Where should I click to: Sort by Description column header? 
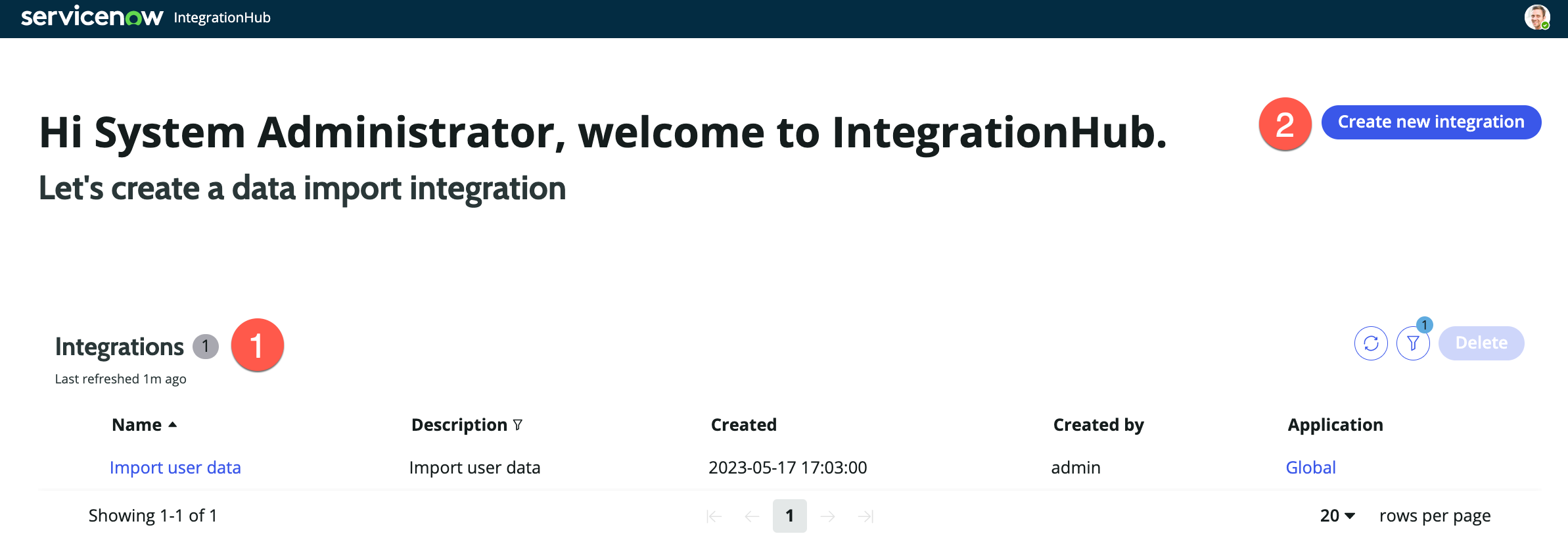click(459, 425)
